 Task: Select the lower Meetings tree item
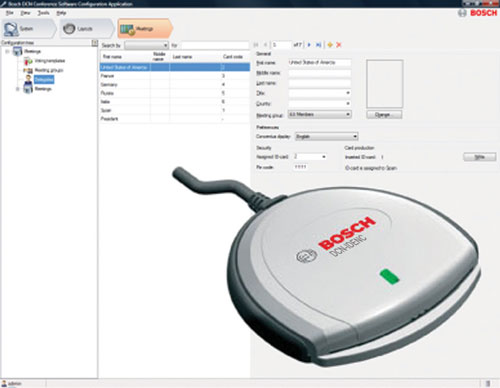tap(43, 89)
